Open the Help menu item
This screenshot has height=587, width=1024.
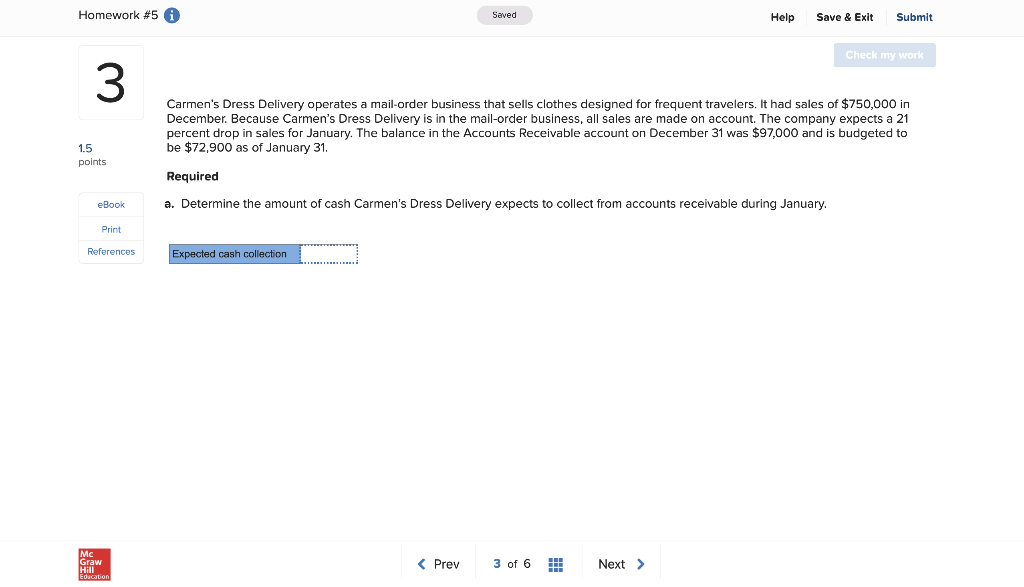click(x=783, y=17)
